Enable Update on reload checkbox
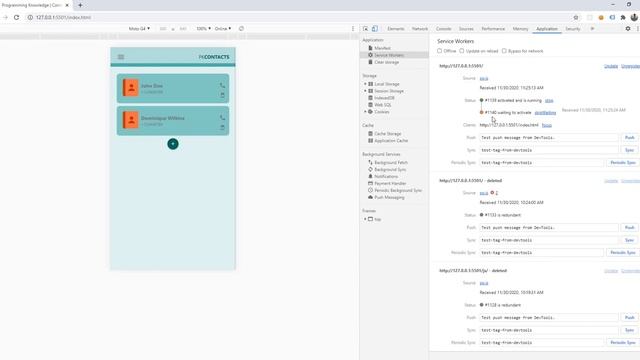This screenshot has width=640, height=360. click(462, 51)
